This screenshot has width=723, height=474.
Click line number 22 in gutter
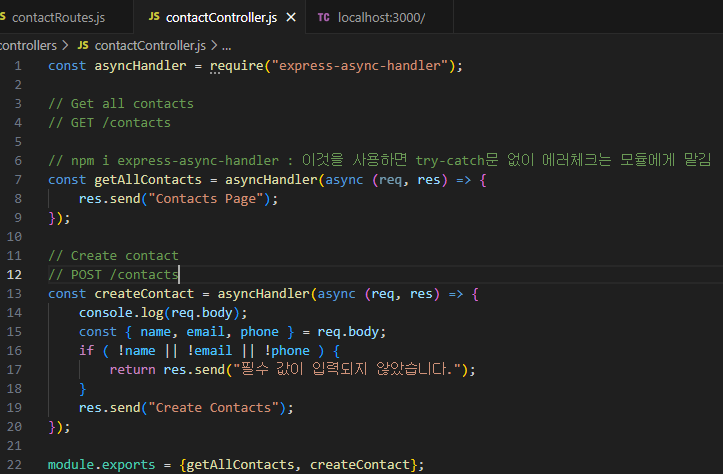pos(14,465)
